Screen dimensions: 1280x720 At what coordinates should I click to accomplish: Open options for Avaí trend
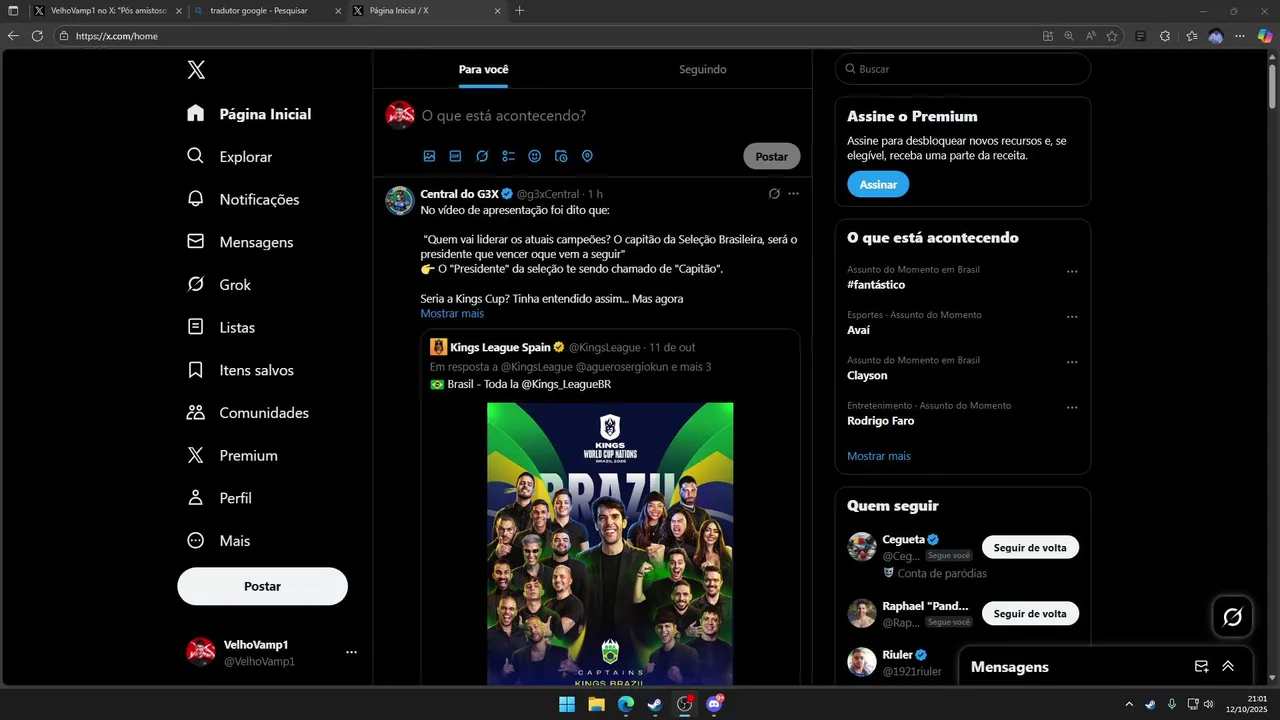(x=1072, y=317)
